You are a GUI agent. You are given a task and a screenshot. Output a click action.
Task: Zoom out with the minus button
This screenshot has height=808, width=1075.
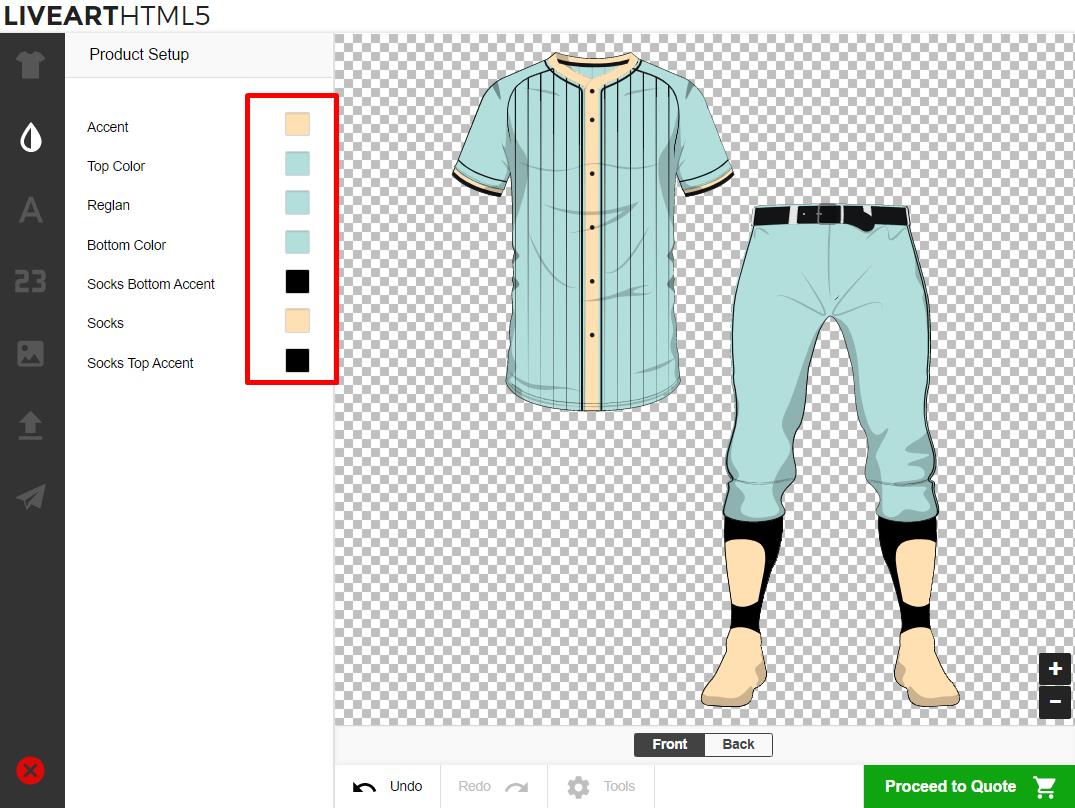point(1055,702)
